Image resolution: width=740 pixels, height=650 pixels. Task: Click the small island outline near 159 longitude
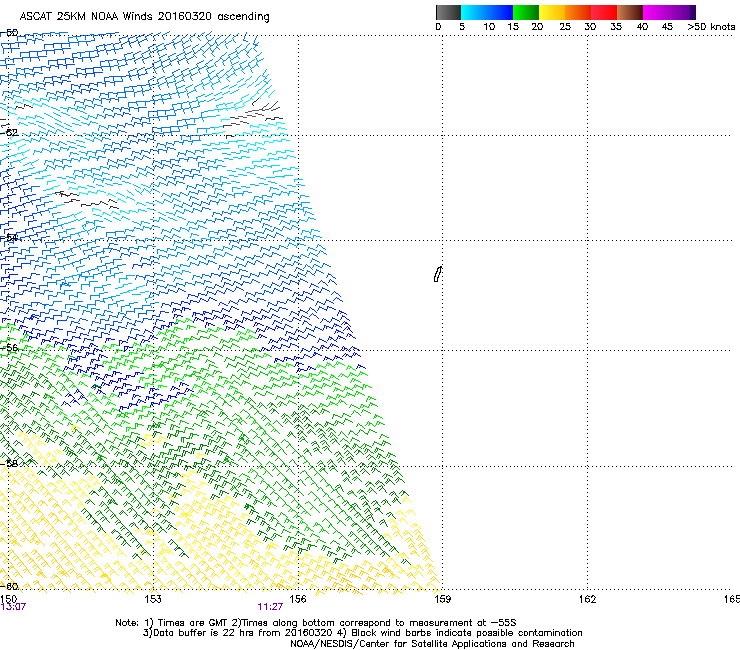(437, 274)
